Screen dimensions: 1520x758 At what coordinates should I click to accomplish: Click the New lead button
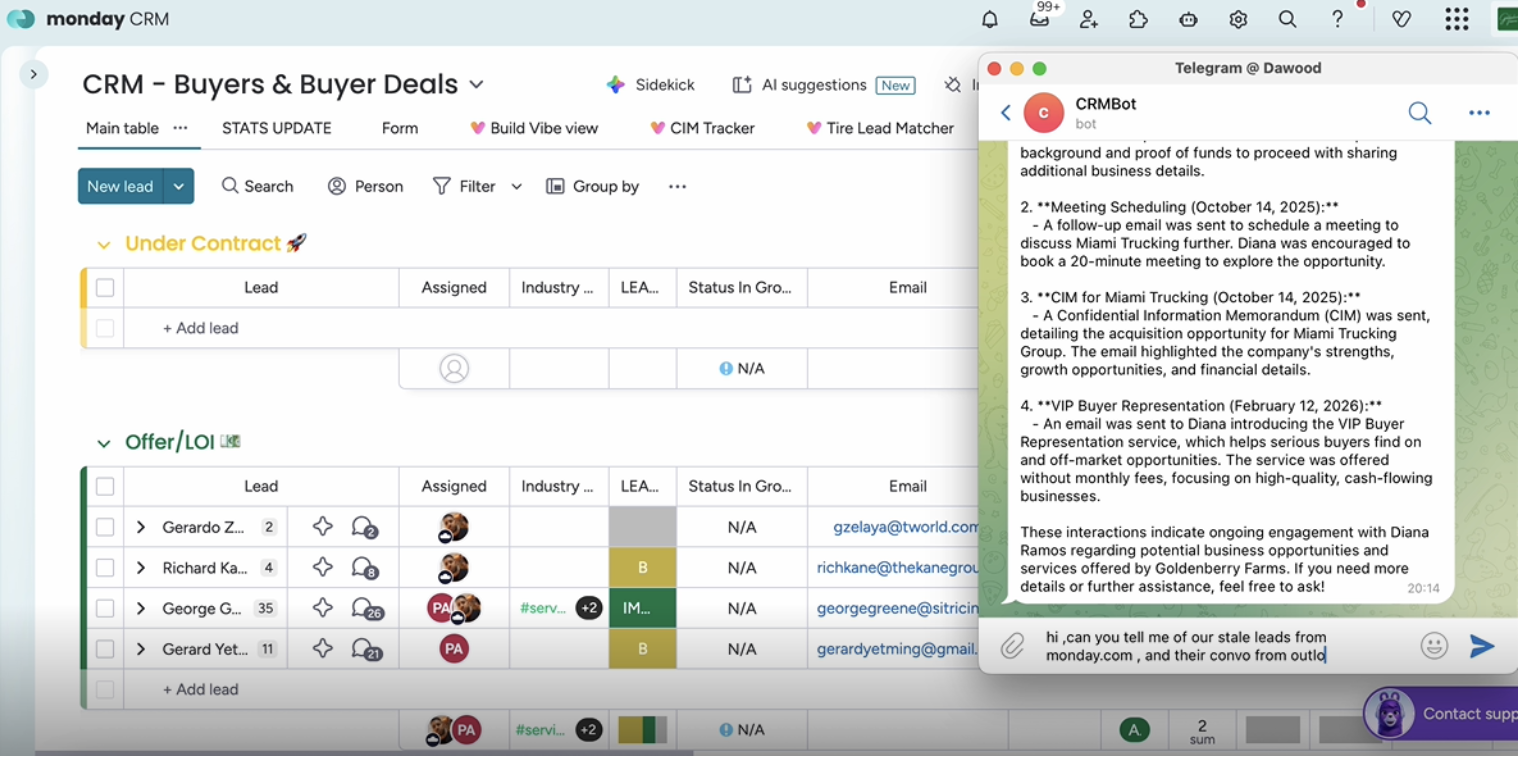(120, 186)
